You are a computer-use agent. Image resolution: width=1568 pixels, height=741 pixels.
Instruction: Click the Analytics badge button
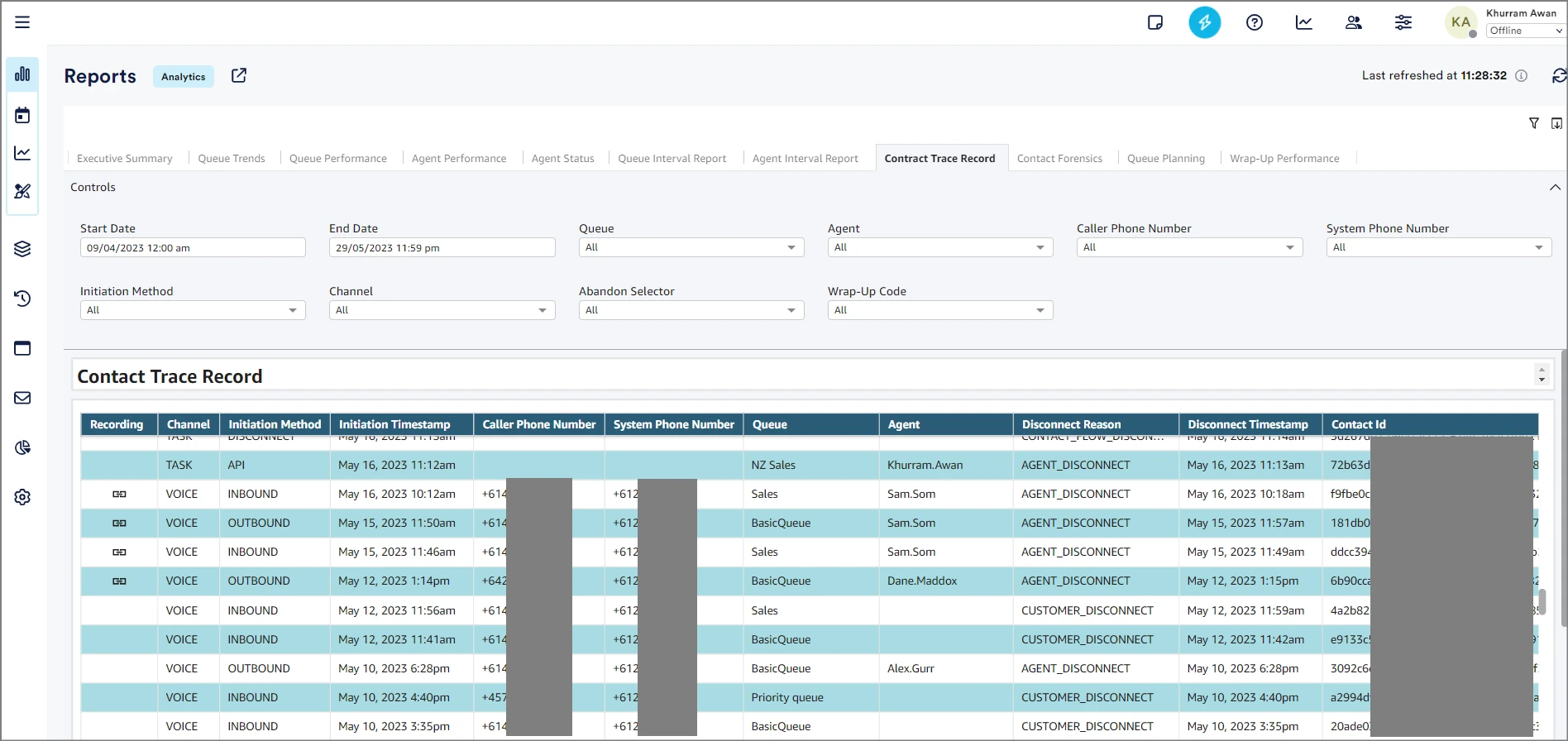184,77
